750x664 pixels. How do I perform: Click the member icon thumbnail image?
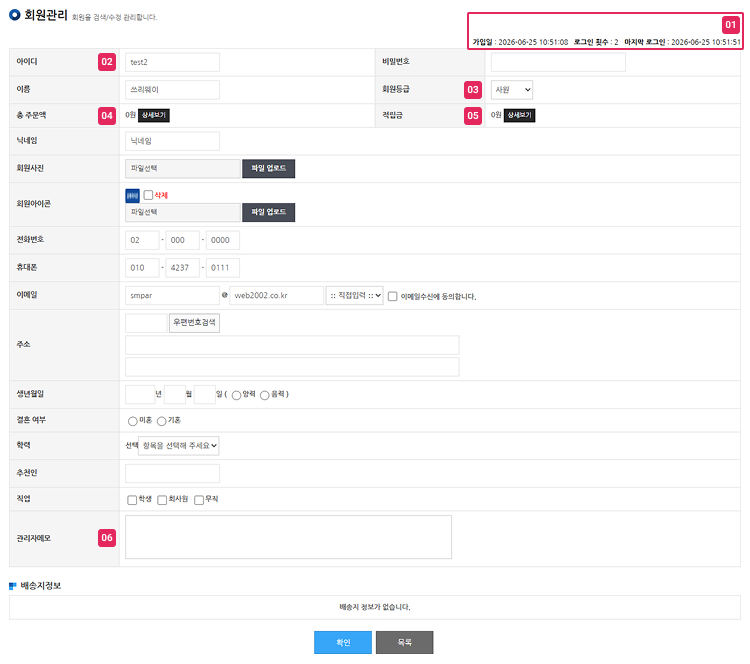coord(132,196)
